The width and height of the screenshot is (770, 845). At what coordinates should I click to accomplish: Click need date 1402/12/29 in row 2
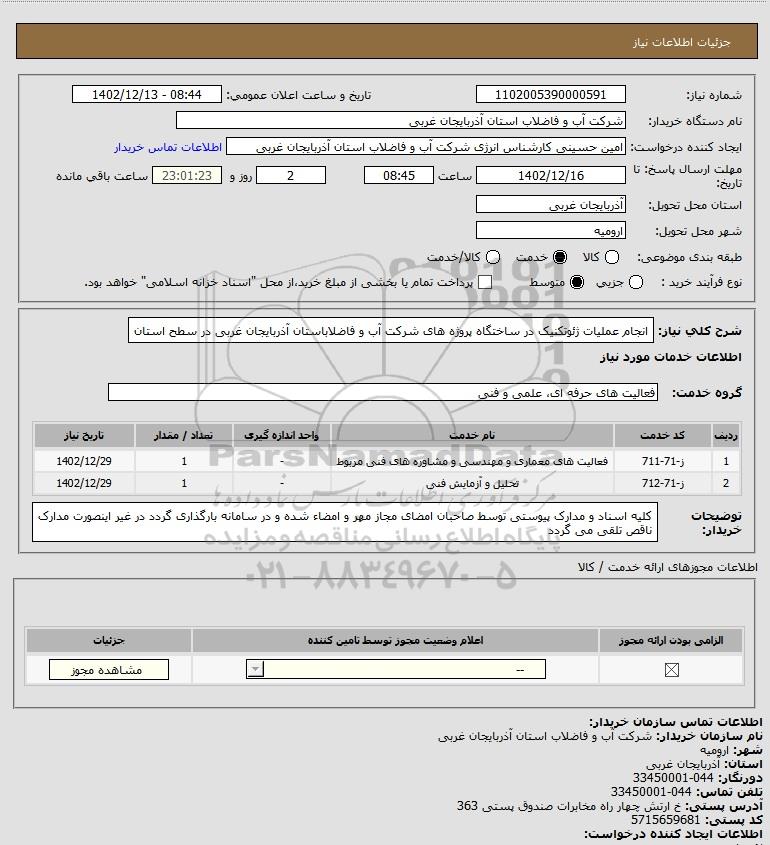(x=84, y=483)
